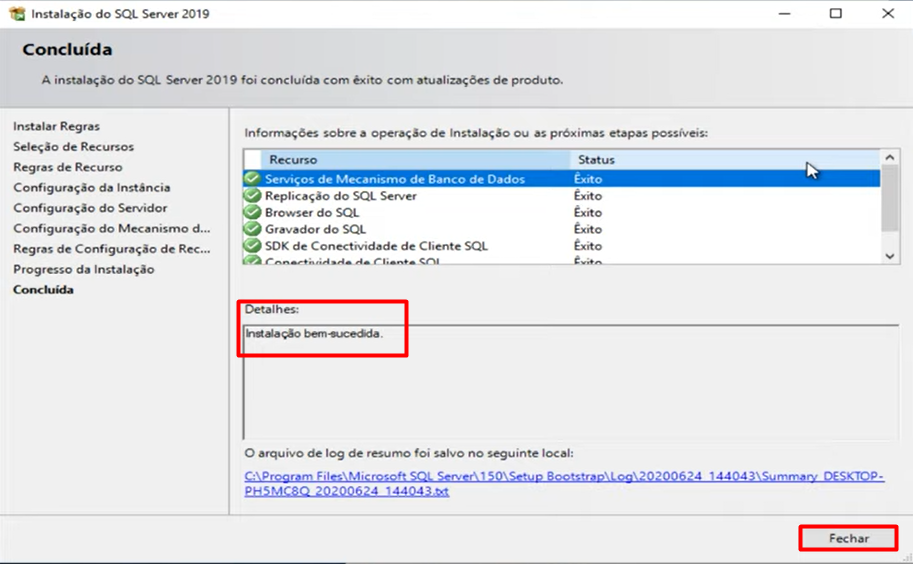Click the feature list scroll up arrow
This screenshot has width=913, height=564.
[x=890, y=157]
